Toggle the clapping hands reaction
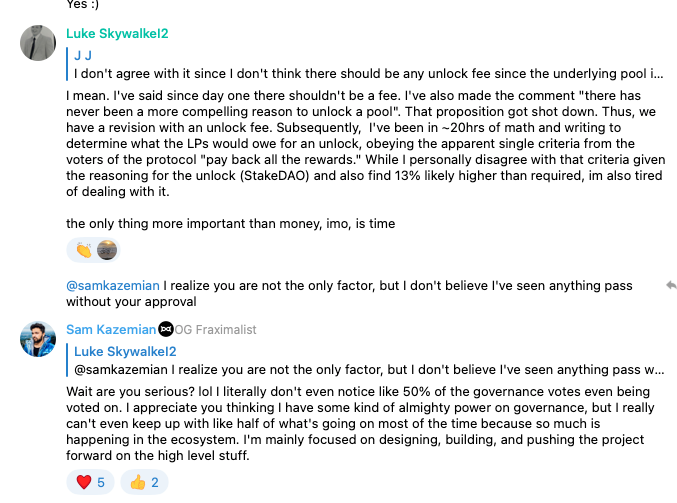Screen dimensions: 677x503 [x=83, y=250]
